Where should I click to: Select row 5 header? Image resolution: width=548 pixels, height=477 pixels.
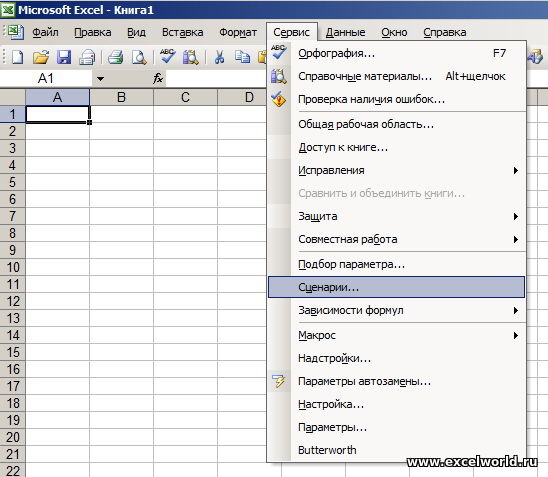pos(13,182)
